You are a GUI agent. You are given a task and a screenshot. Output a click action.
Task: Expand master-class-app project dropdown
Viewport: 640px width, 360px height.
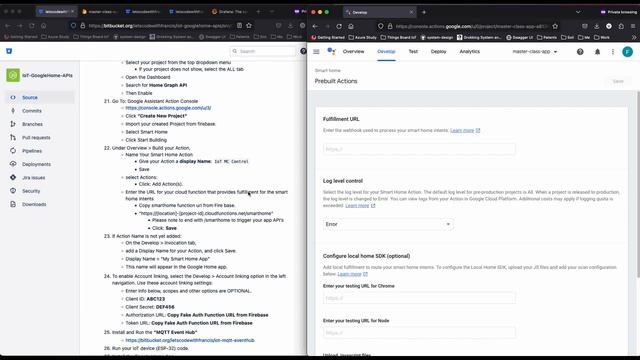(x=535, y=52)
